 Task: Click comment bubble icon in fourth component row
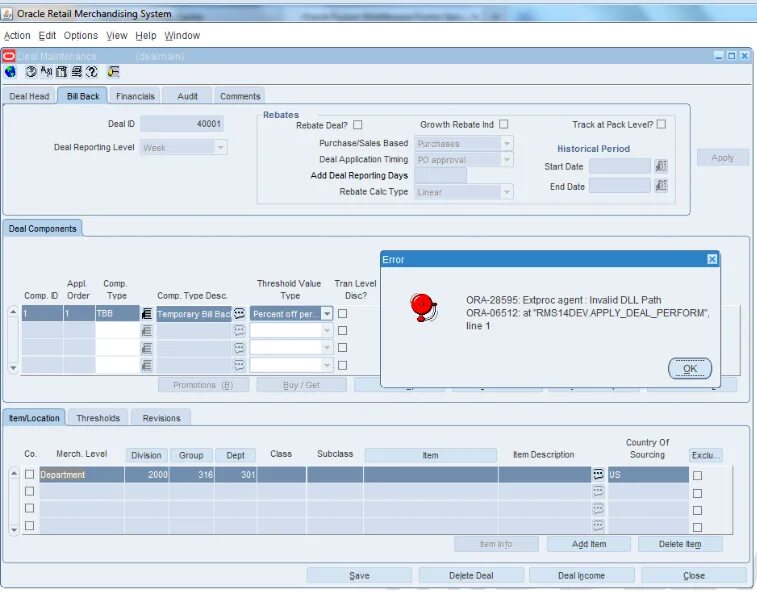[239, 366]
